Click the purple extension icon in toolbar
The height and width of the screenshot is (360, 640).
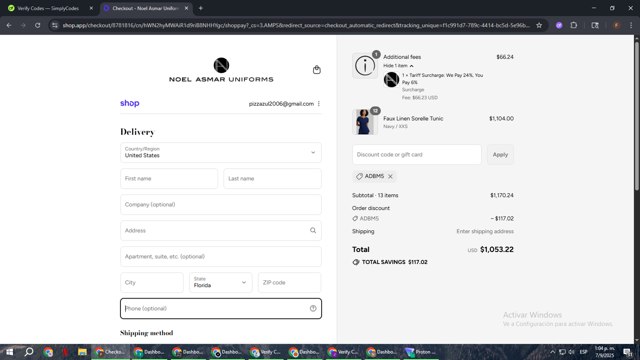point(559,25)
